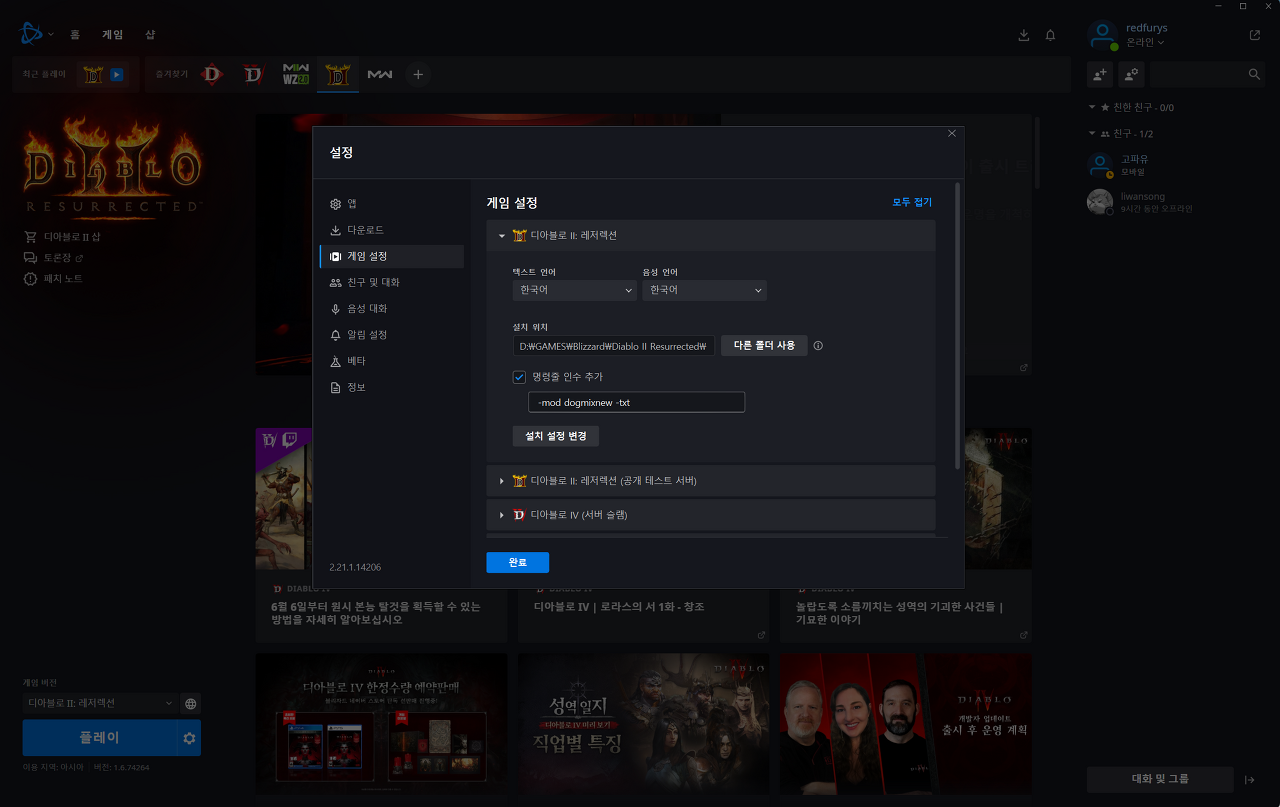1280x807 pixels.
Task: Go to 앱 settings tab
Action: tap(391, 204)
